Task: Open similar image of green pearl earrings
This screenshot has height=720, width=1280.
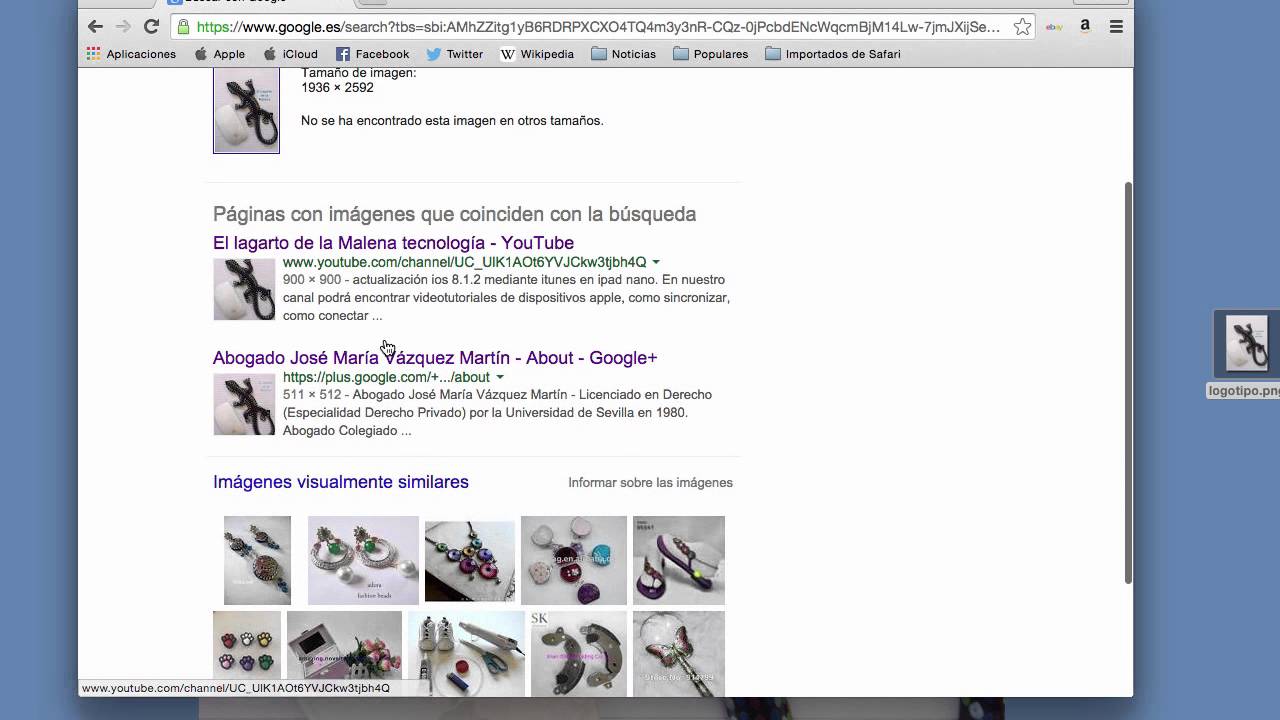Action: click(363, 560)
